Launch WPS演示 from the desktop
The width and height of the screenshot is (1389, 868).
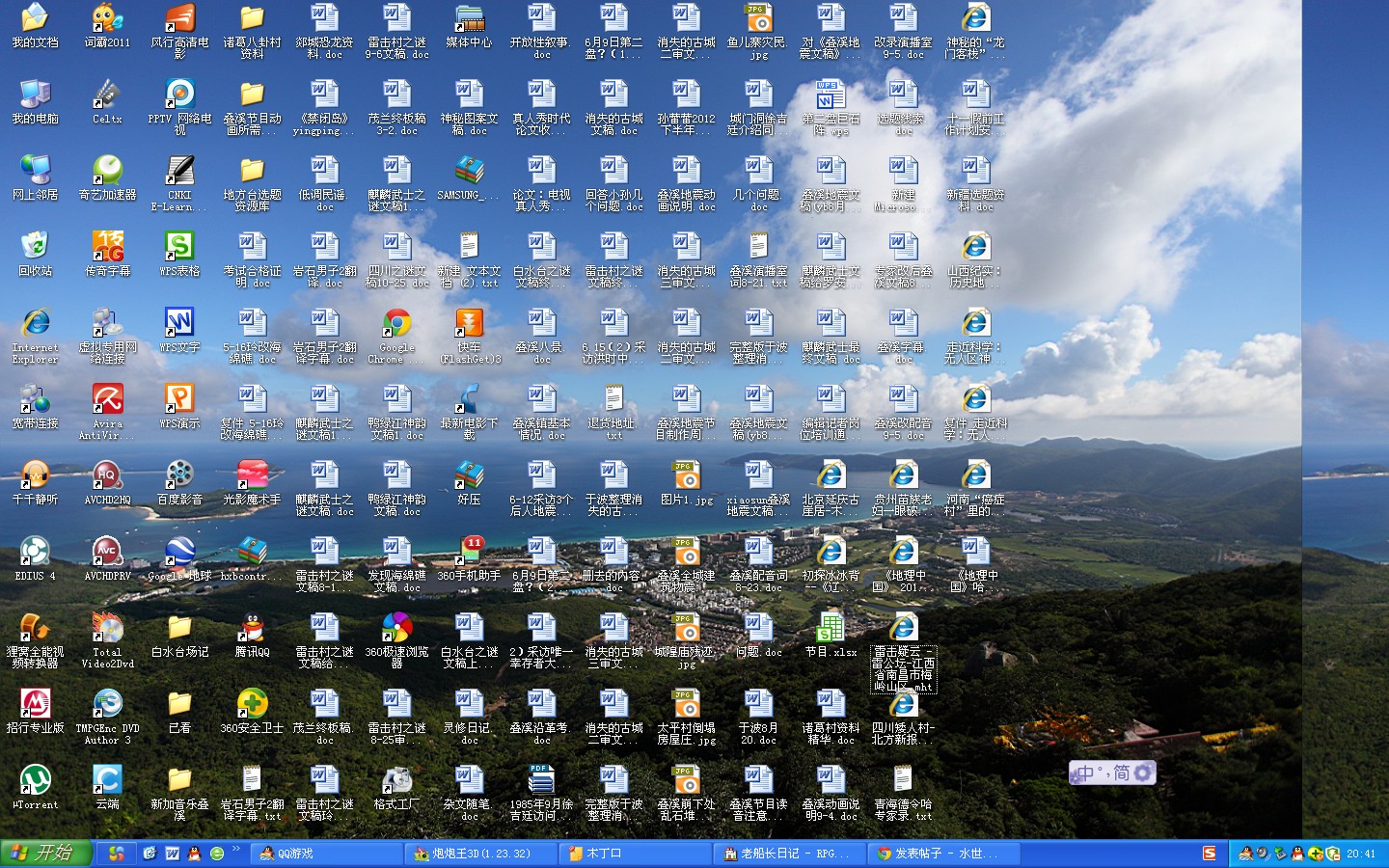pyautogui.click(x=179, y=406)
